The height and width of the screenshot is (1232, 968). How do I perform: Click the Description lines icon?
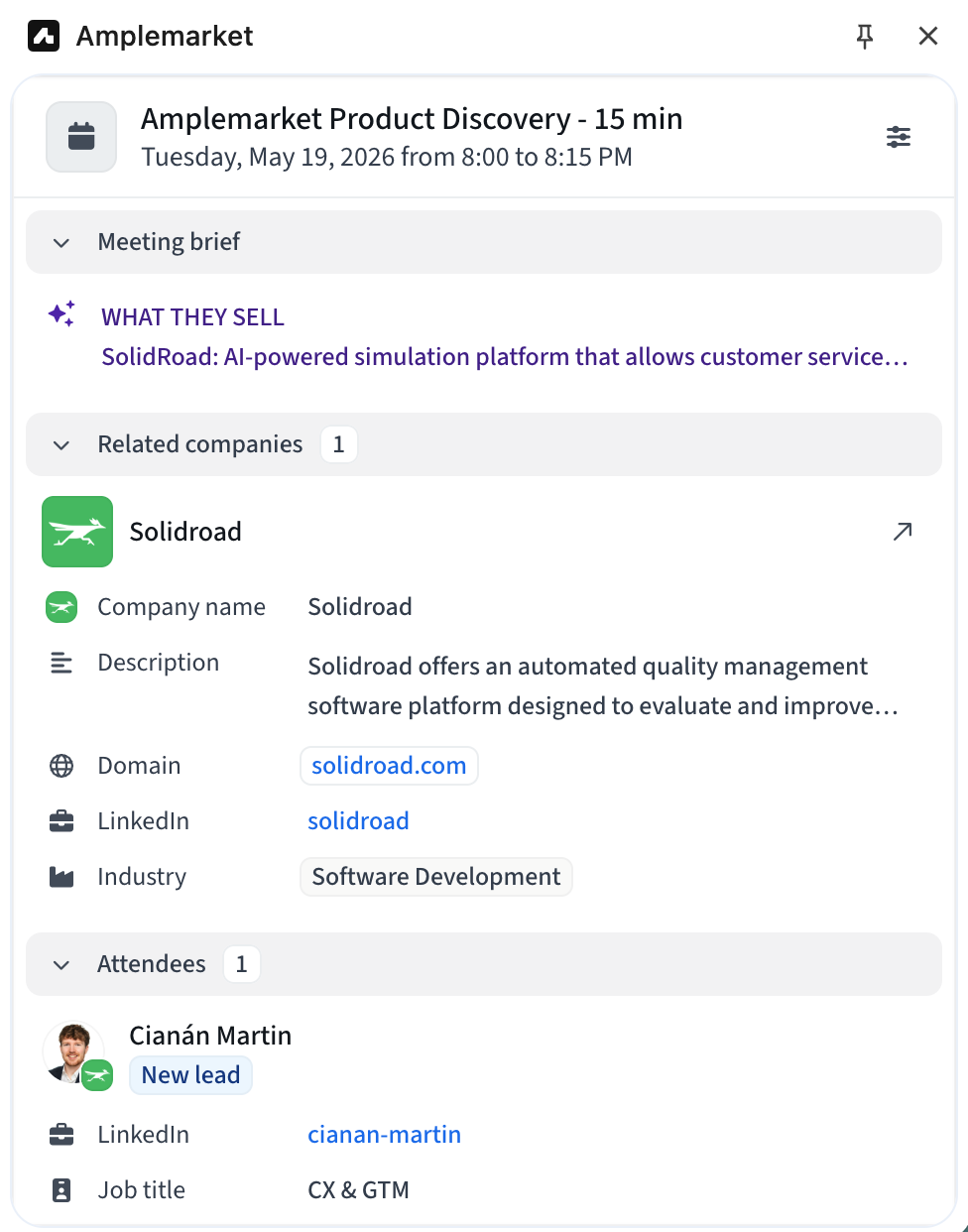[61, 663]
